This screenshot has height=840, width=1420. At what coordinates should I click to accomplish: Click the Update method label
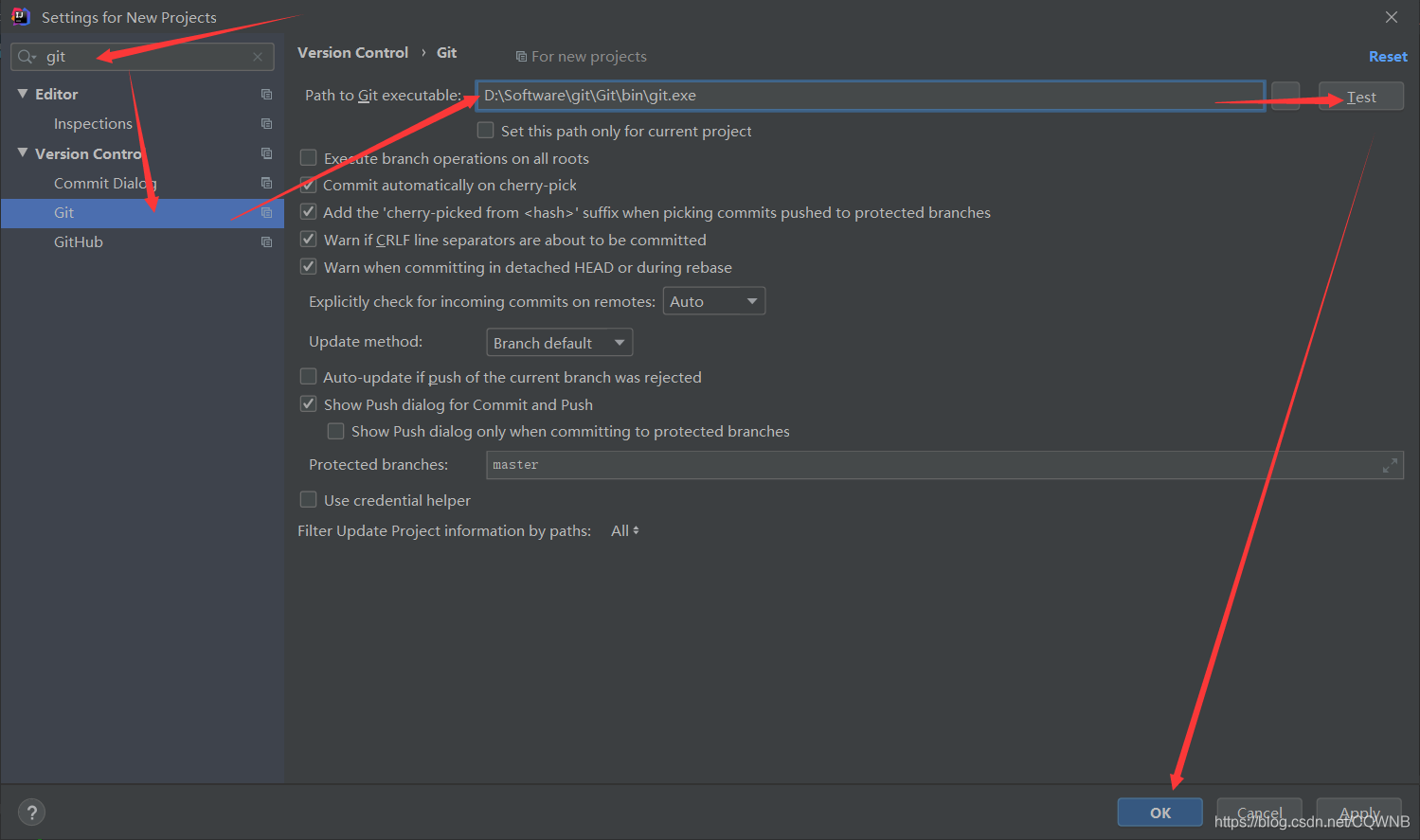tap(366, 342)
